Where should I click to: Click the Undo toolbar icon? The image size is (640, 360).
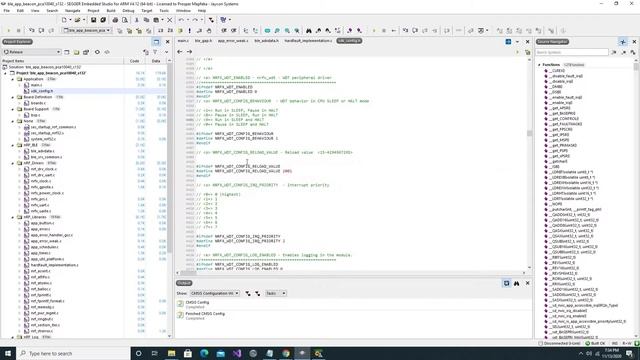pyautogui.click(x=181, y=20)
